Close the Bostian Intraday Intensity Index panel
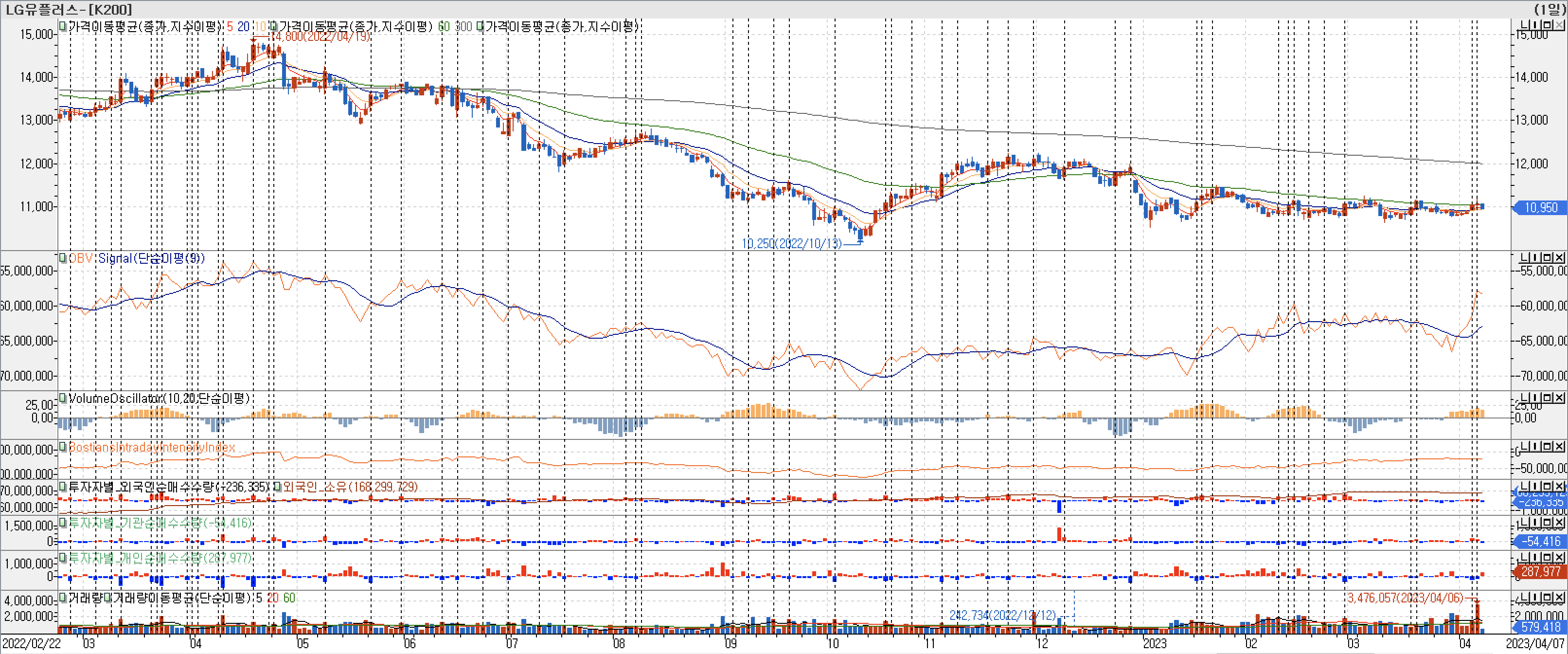 [1559, 446]
